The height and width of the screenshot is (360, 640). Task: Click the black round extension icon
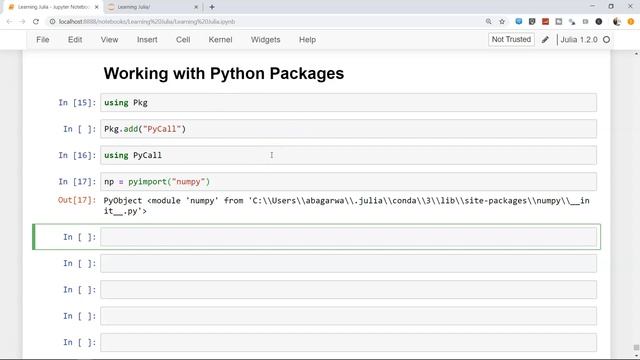coord(599,22)
